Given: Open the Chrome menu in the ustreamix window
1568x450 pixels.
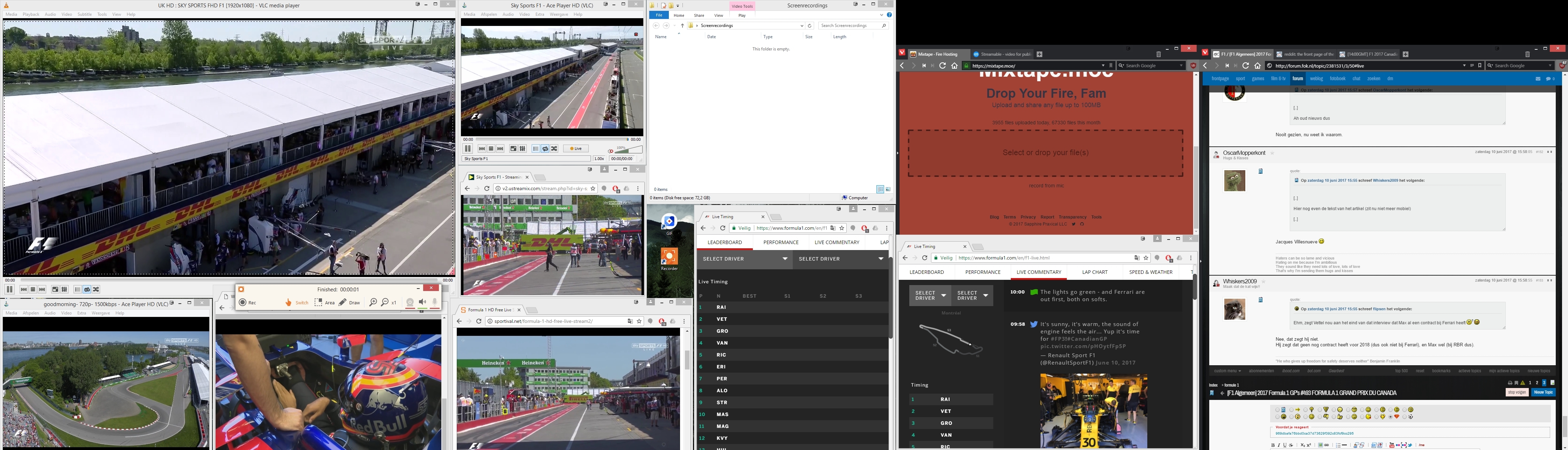Looking at the screenshot, I should point(638,189).
